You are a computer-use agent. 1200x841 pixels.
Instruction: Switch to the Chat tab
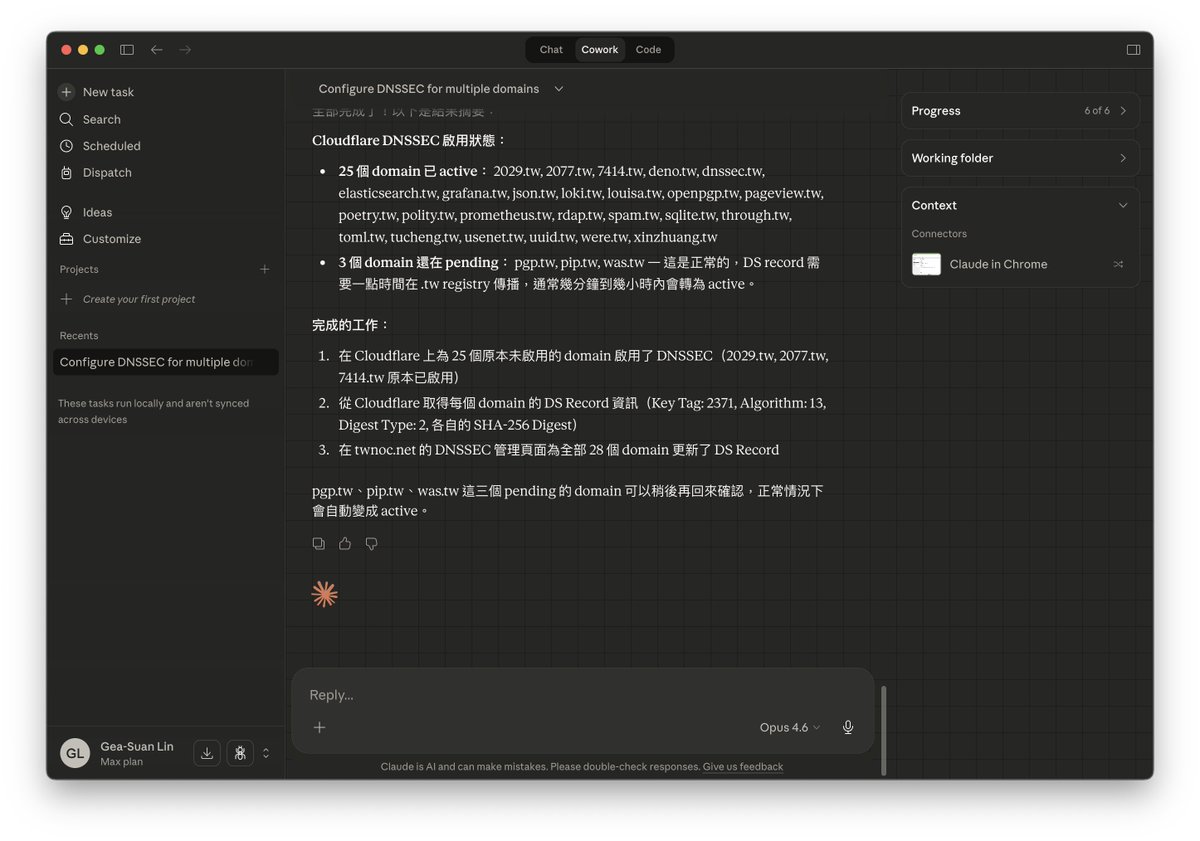pos(551,50)
